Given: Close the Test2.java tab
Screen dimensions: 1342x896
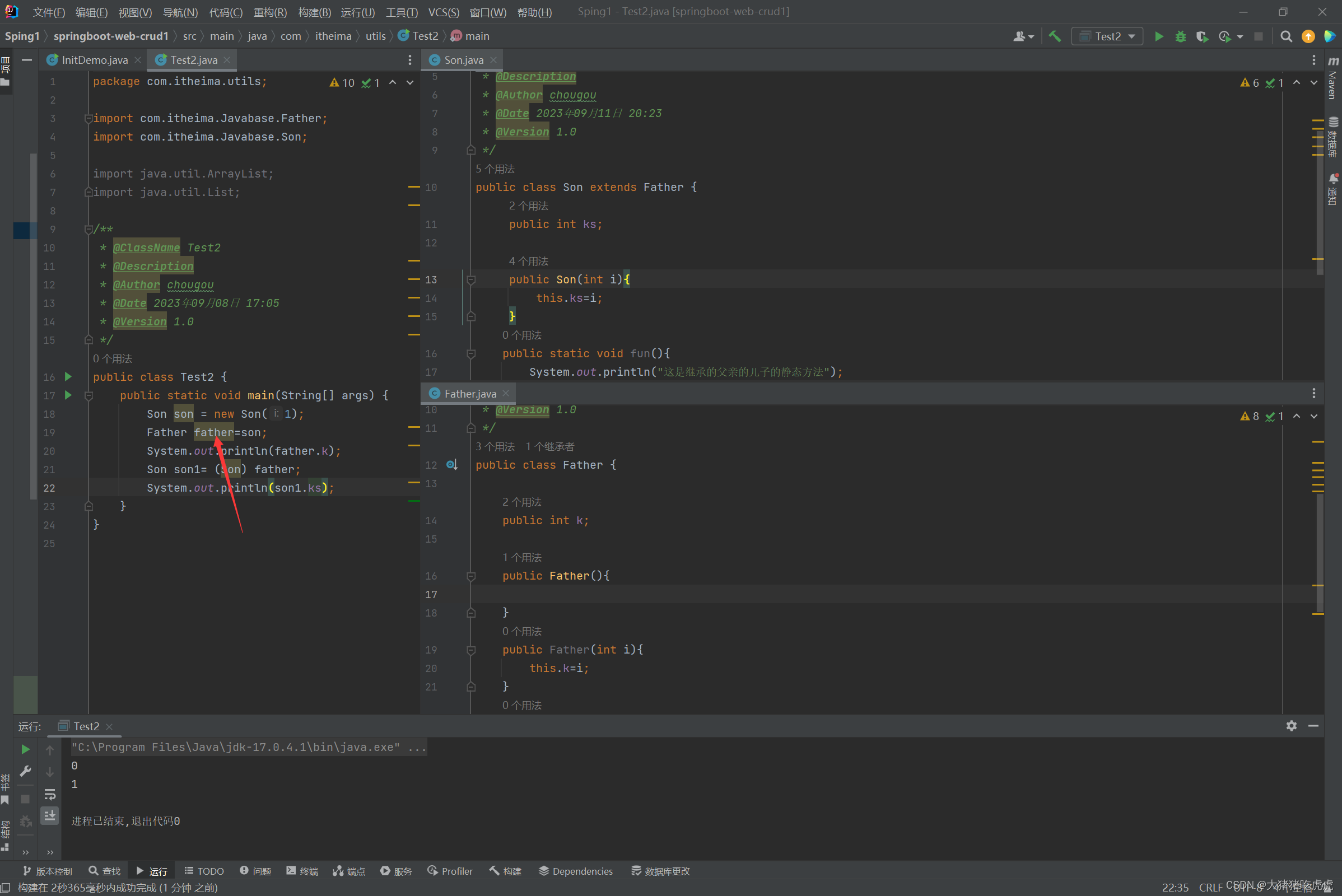Looking at the screenshot, I should pyautogui.click(x=227, y=60).
